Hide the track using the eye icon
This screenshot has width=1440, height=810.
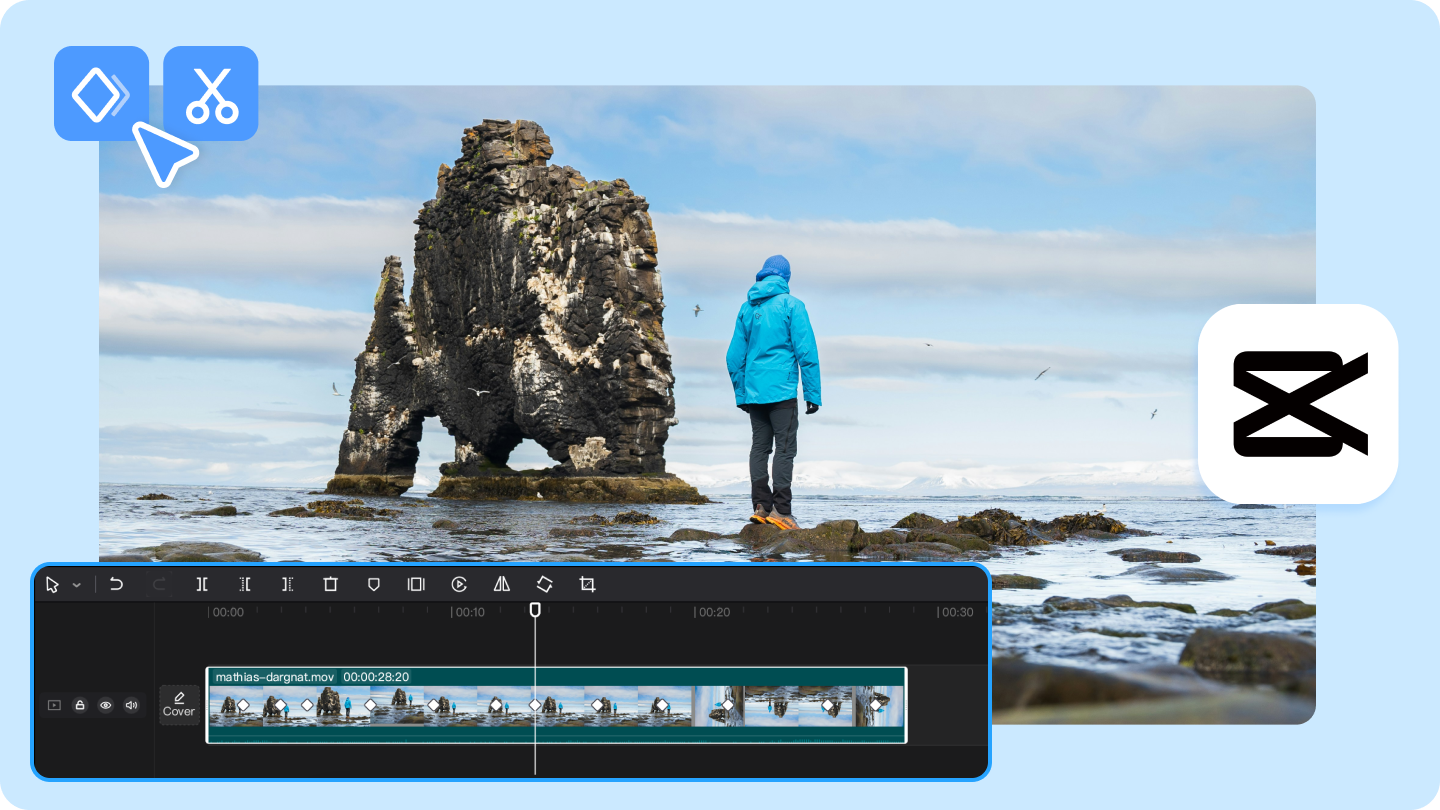(x=105, y=705)
